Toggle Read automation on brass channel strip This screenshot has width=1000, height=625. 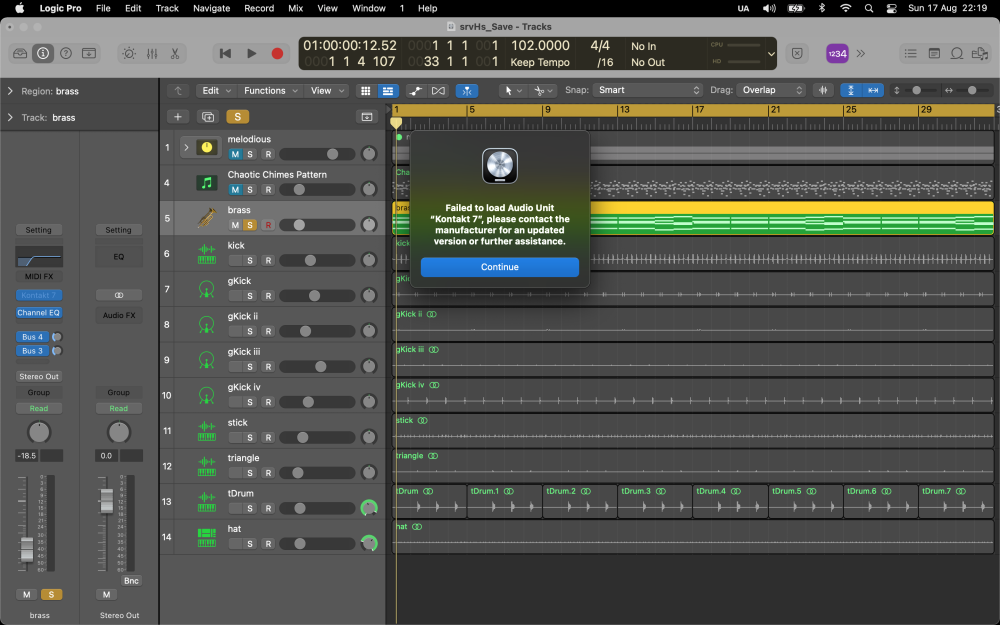(x=39, y=408)
